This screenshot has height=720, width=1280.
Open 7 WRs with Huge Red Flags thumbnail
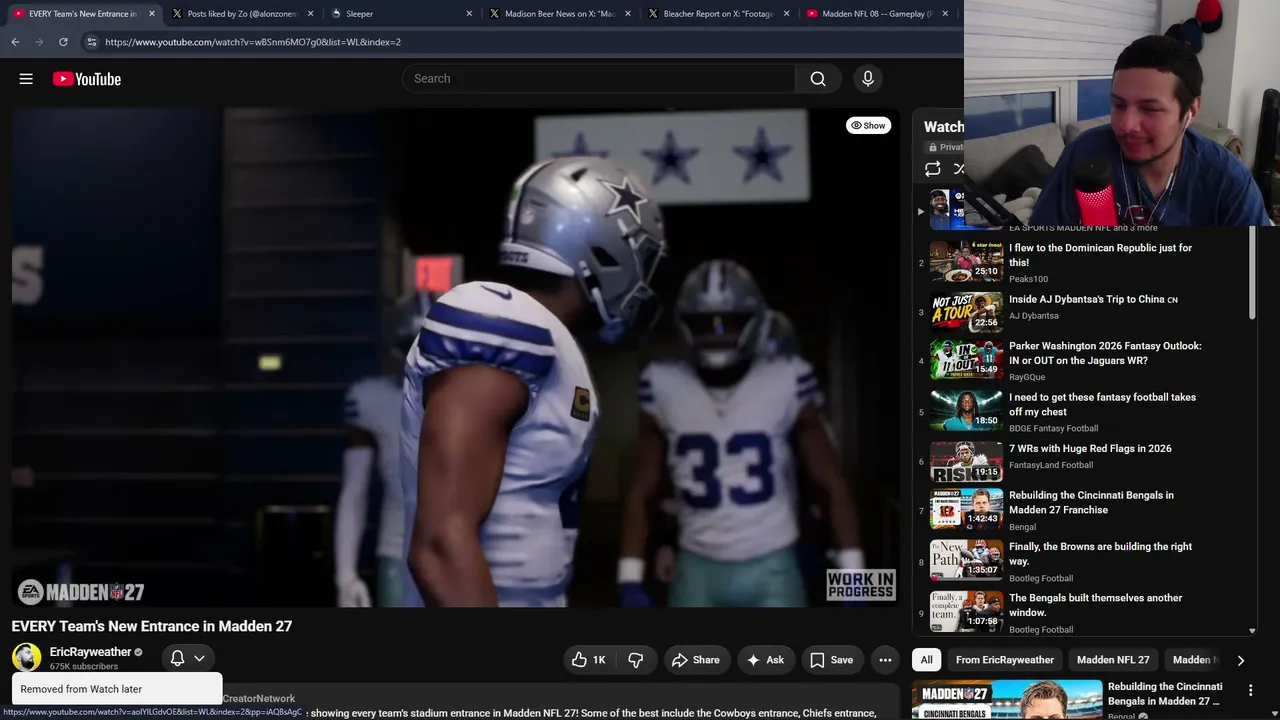point(966,462)
